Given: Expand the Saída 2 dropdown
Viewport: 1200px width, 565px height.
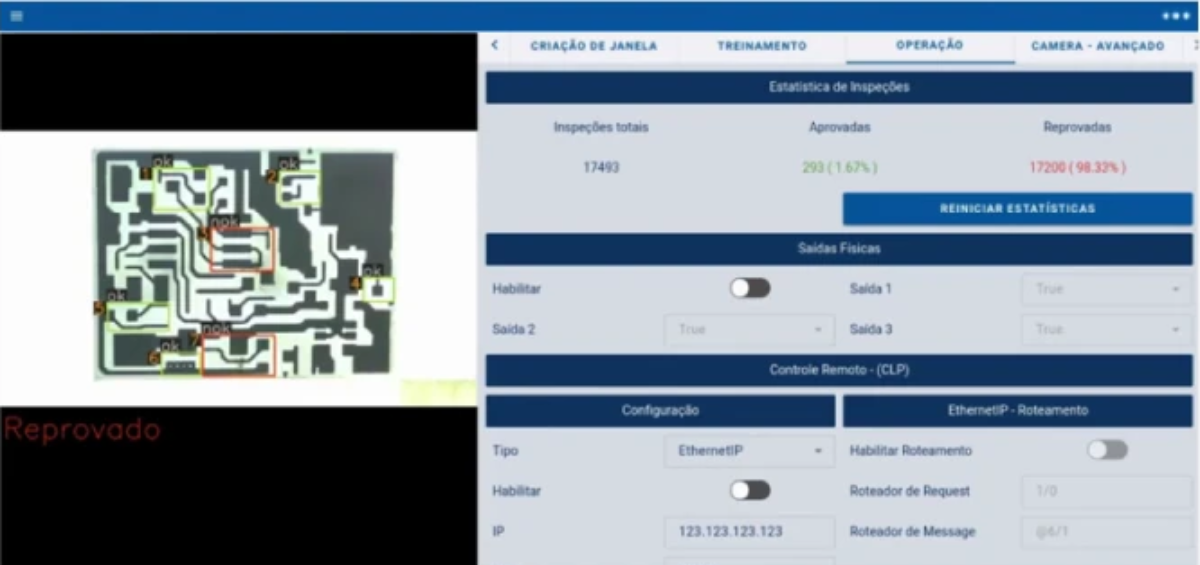Looking at the screenshot, I should (x=749, y=329).
